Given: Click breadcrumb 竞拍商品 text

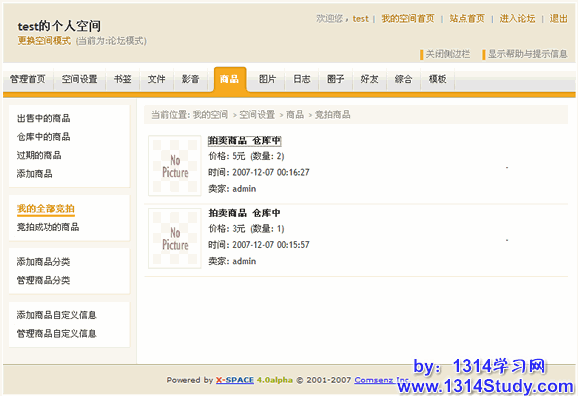Looking at the screenshot, I should tap(332, 115).
